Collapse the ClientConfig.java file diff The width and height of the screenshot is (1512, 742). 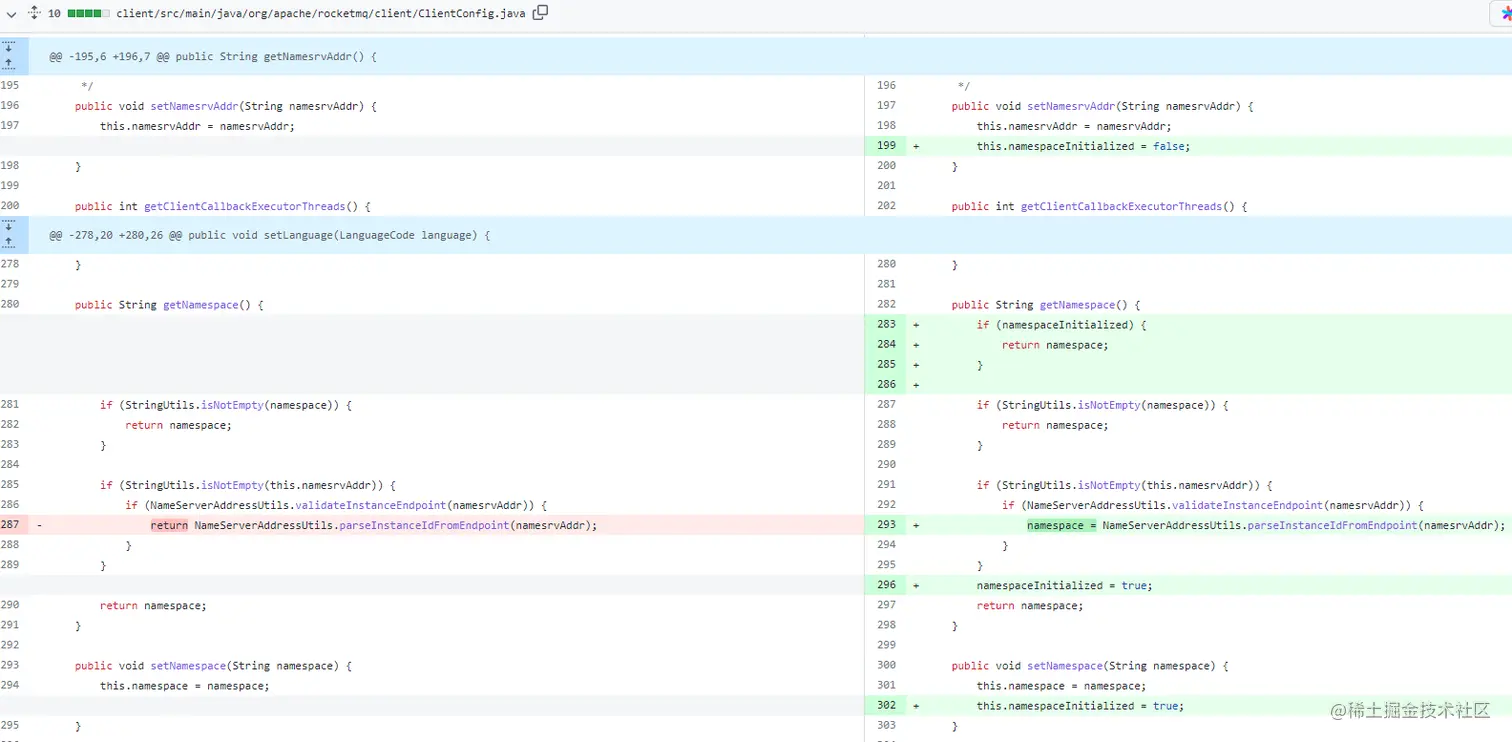(x=12, y=14)
